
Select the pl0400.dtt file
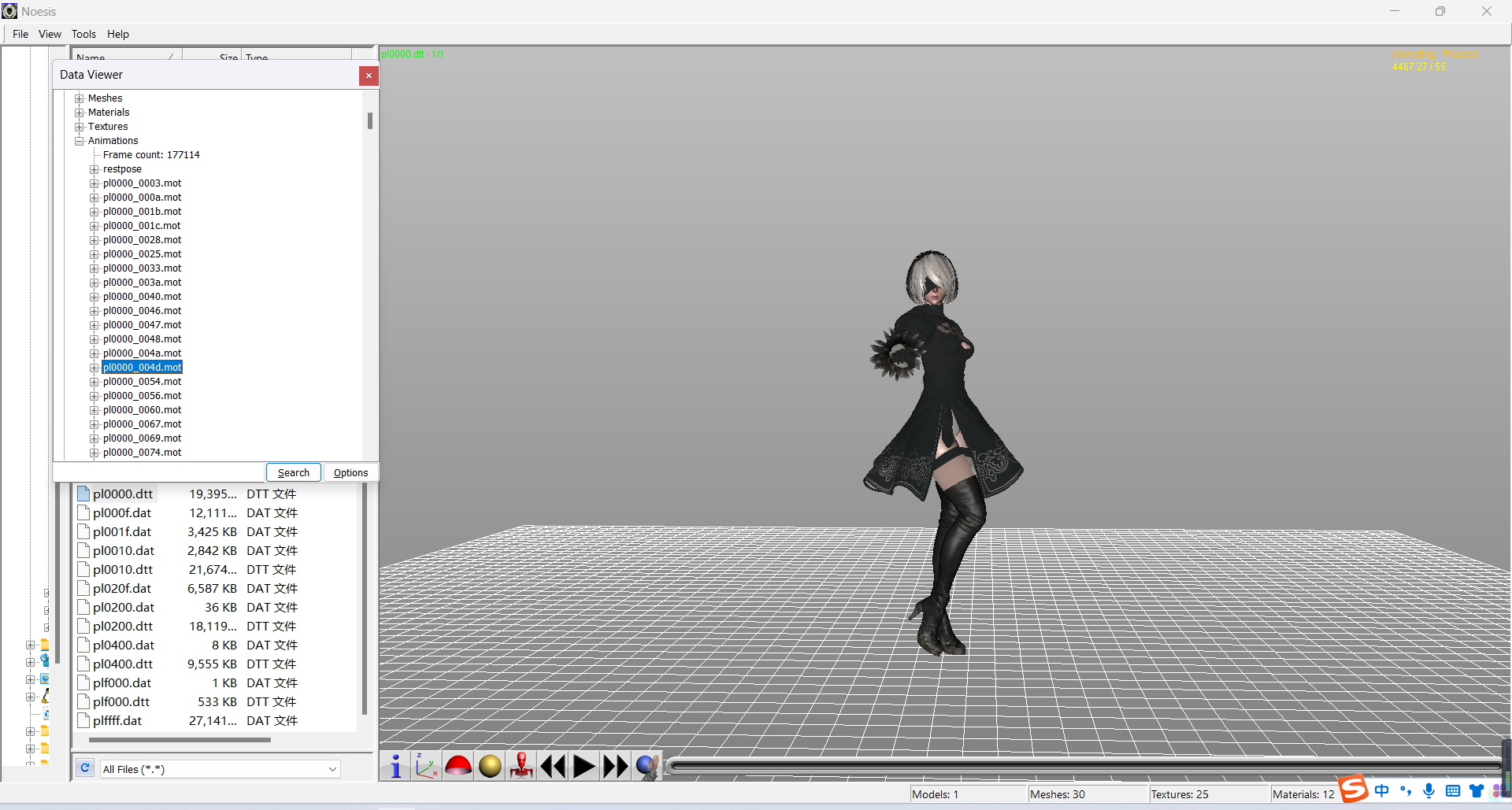(x=123, y=664)
